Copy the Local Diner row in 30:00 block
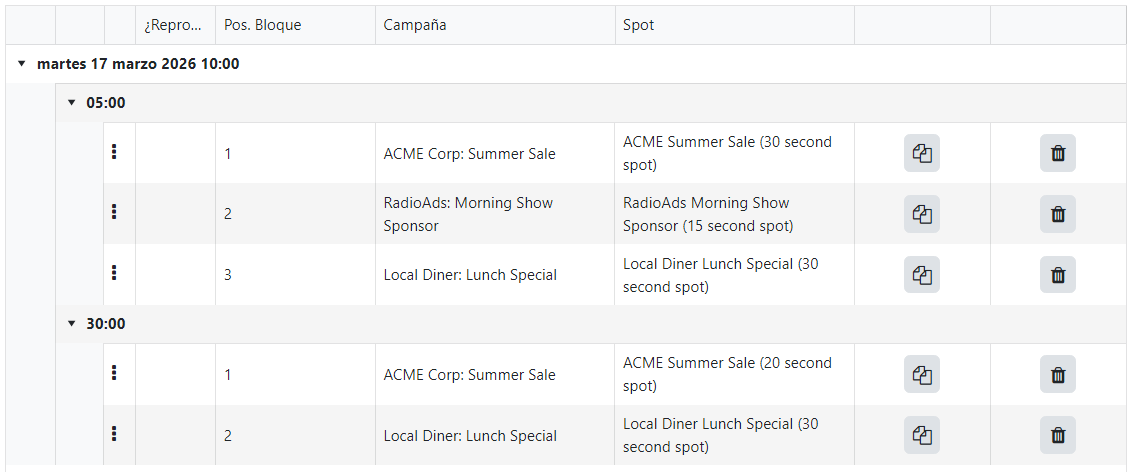This screenshot has height=472, width=1131. (922, 434)
